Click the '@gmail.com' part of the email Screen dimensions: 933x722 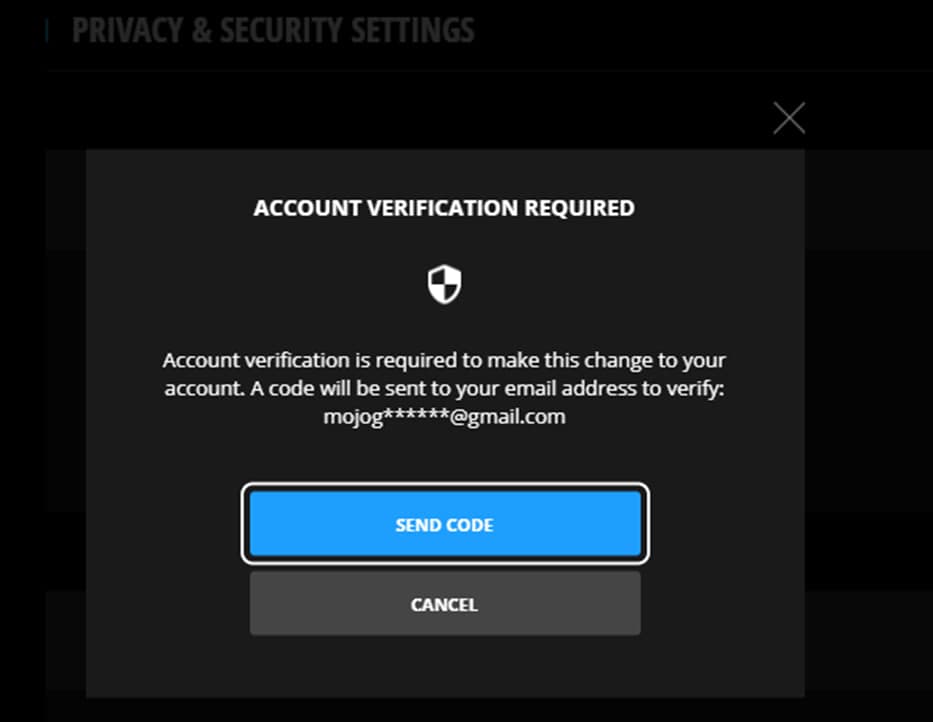(x=508, y=417)
